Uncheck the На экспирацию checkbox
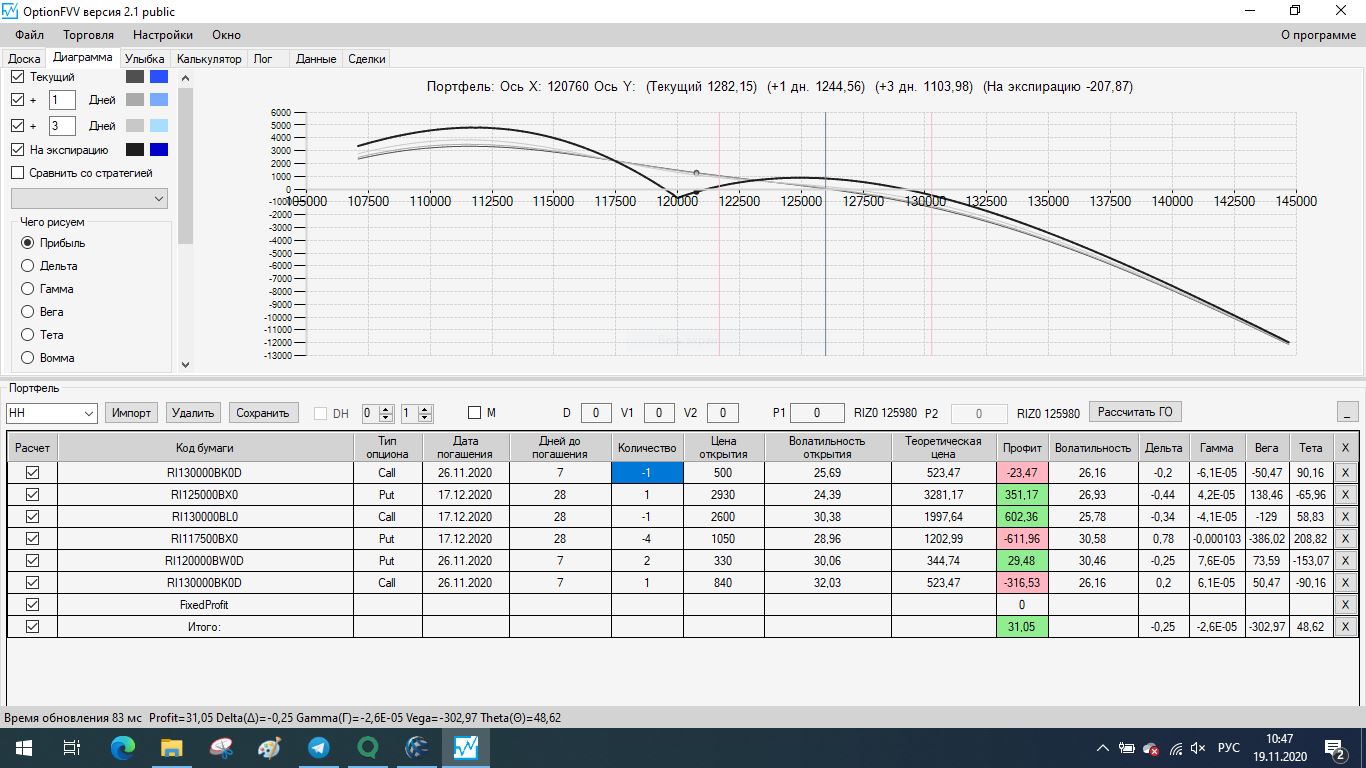 [x=17, y=150]
